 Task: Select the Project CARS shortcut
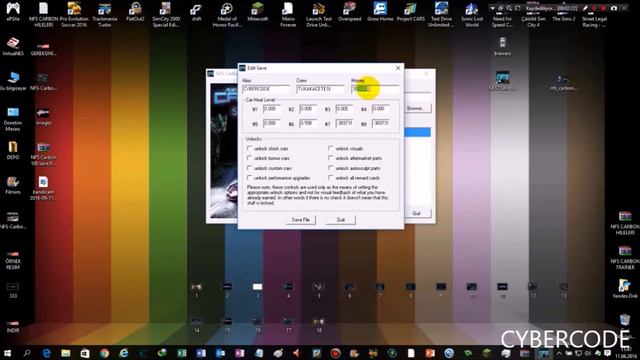pos(411,12)
